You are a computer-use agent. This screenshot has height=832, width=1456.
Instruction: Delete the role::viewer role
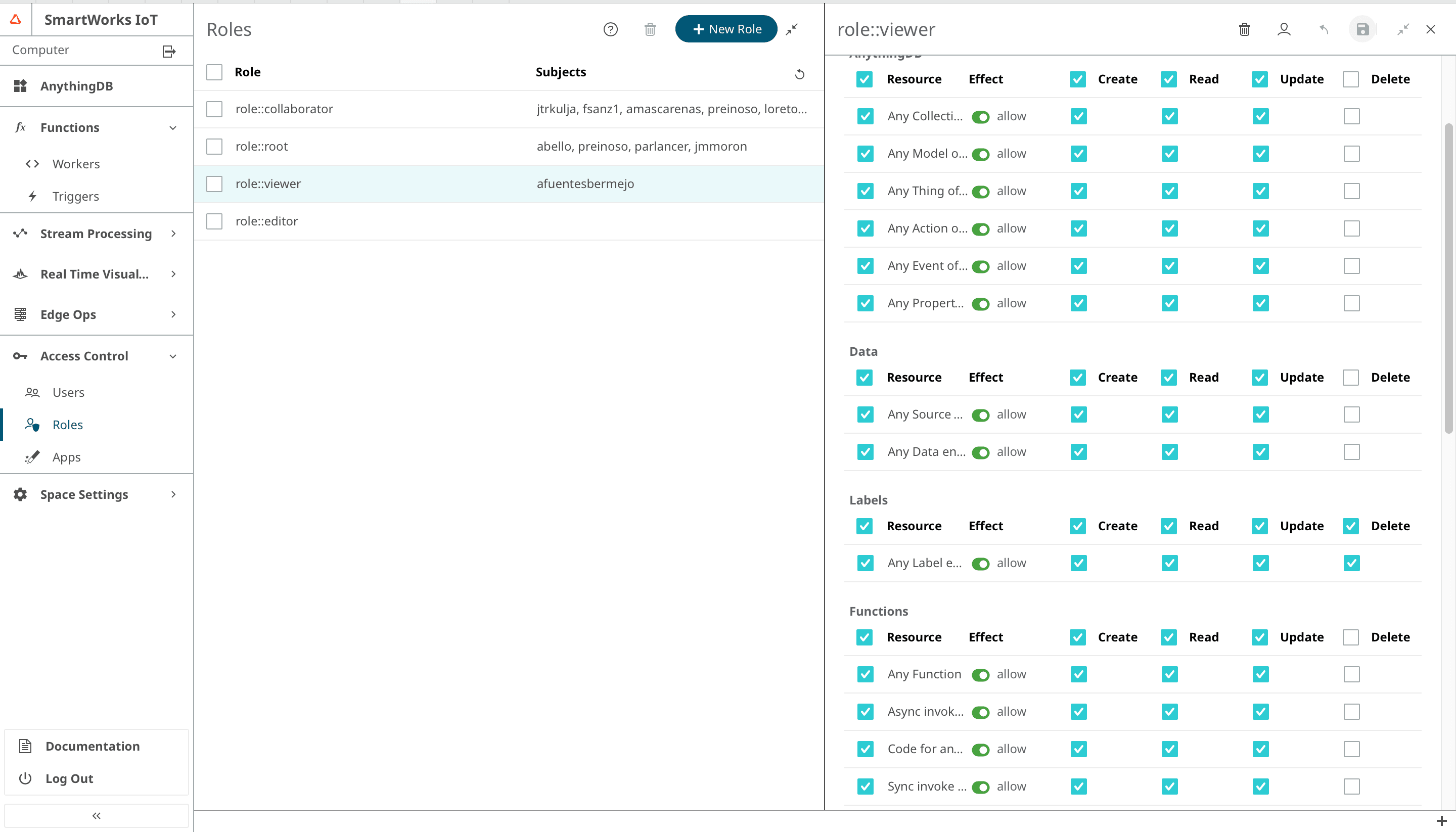1245,29
